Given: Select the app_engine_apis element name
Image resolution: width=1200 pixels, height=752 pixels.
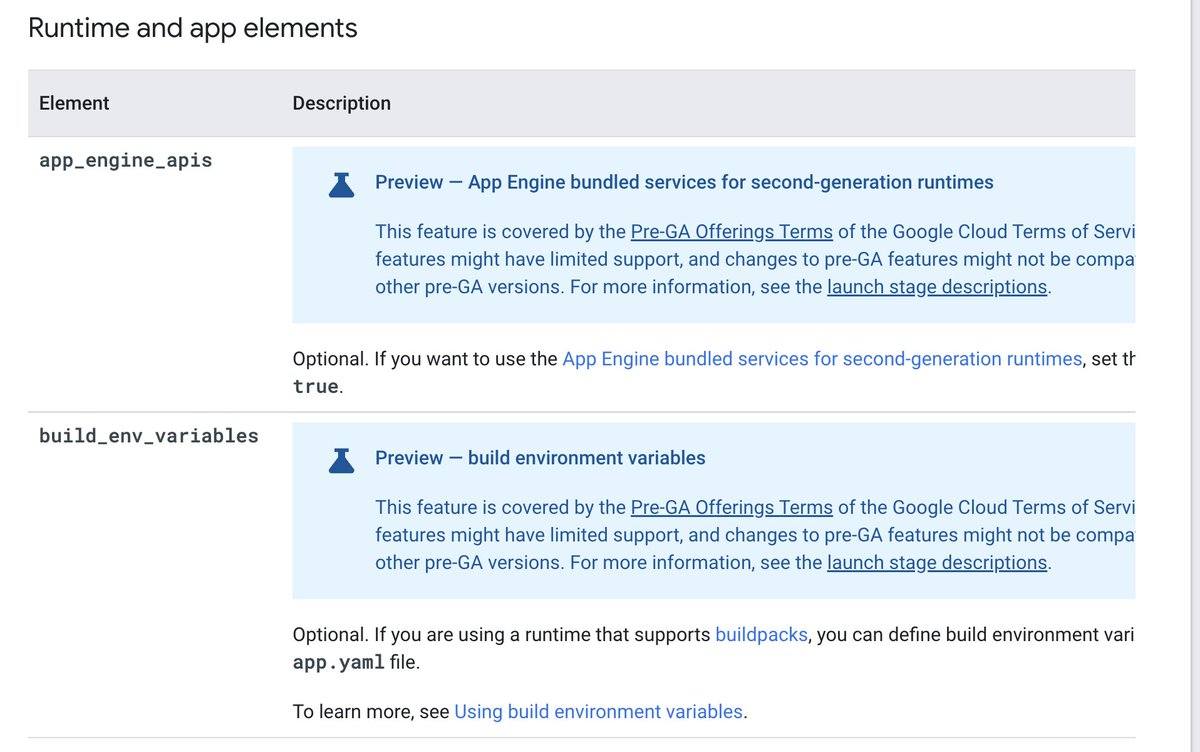Looking at the screenshot, I should (x=125, y=160).
